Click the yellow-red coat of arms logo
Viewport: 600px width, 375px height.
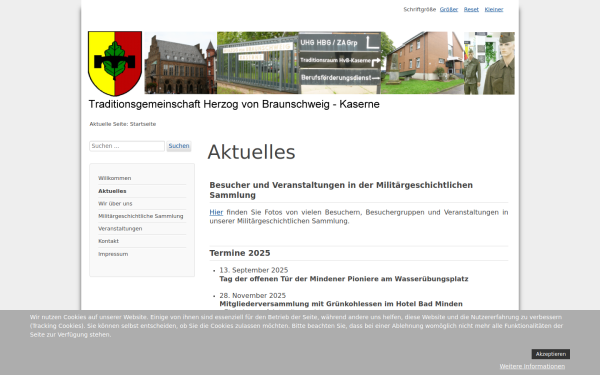115,64
